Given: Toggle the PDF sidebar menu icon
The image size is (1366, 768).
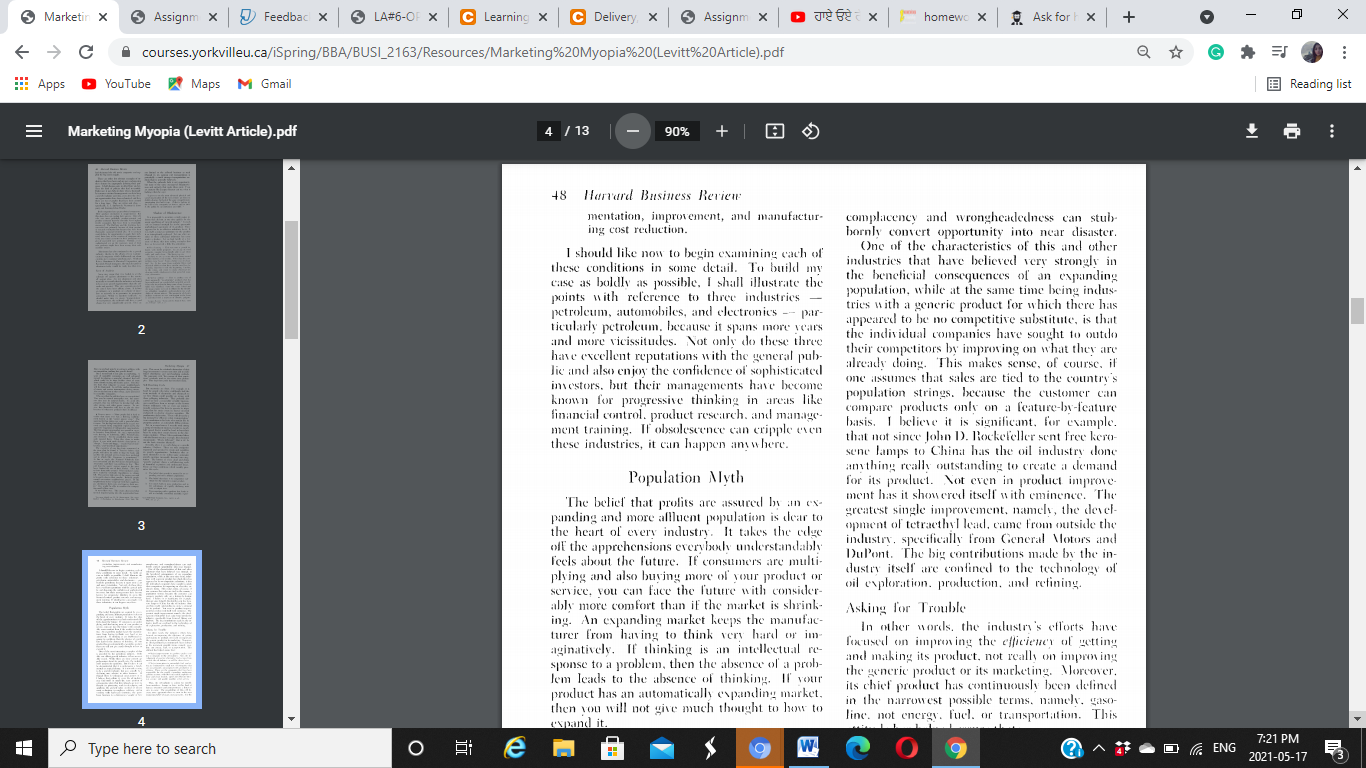Looking at the screenshot, I should click(33, 131).
